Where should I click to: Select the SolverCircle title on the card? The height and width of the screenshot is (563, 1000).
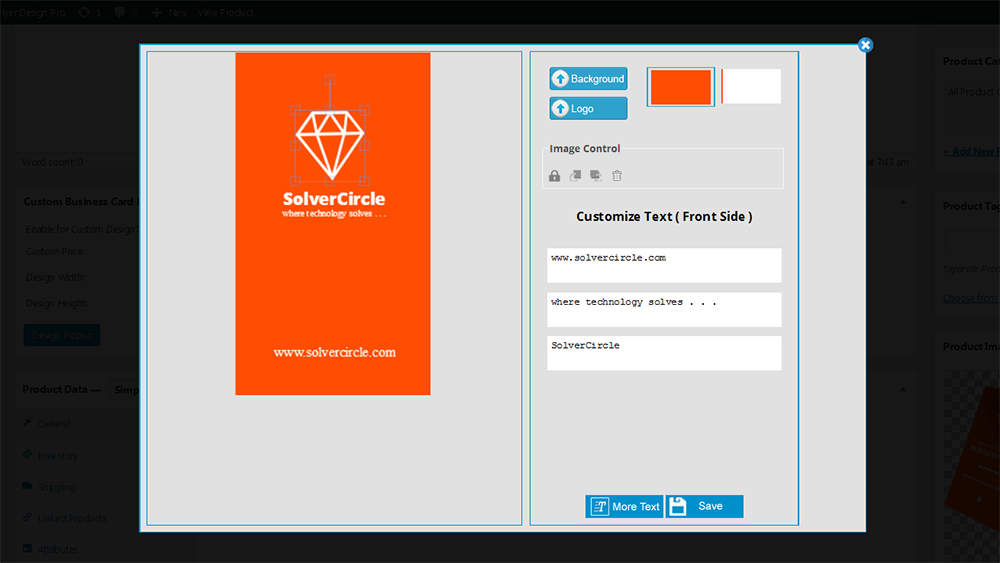[334, 199]
